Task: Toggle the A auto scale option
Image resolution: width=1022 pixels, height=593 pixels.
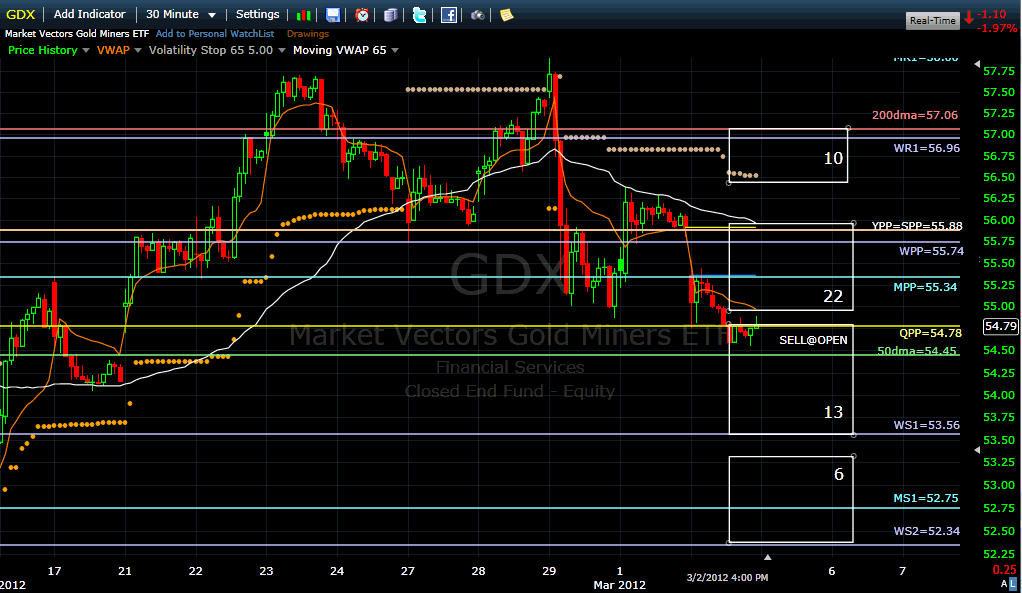Action: [1004, 583]
